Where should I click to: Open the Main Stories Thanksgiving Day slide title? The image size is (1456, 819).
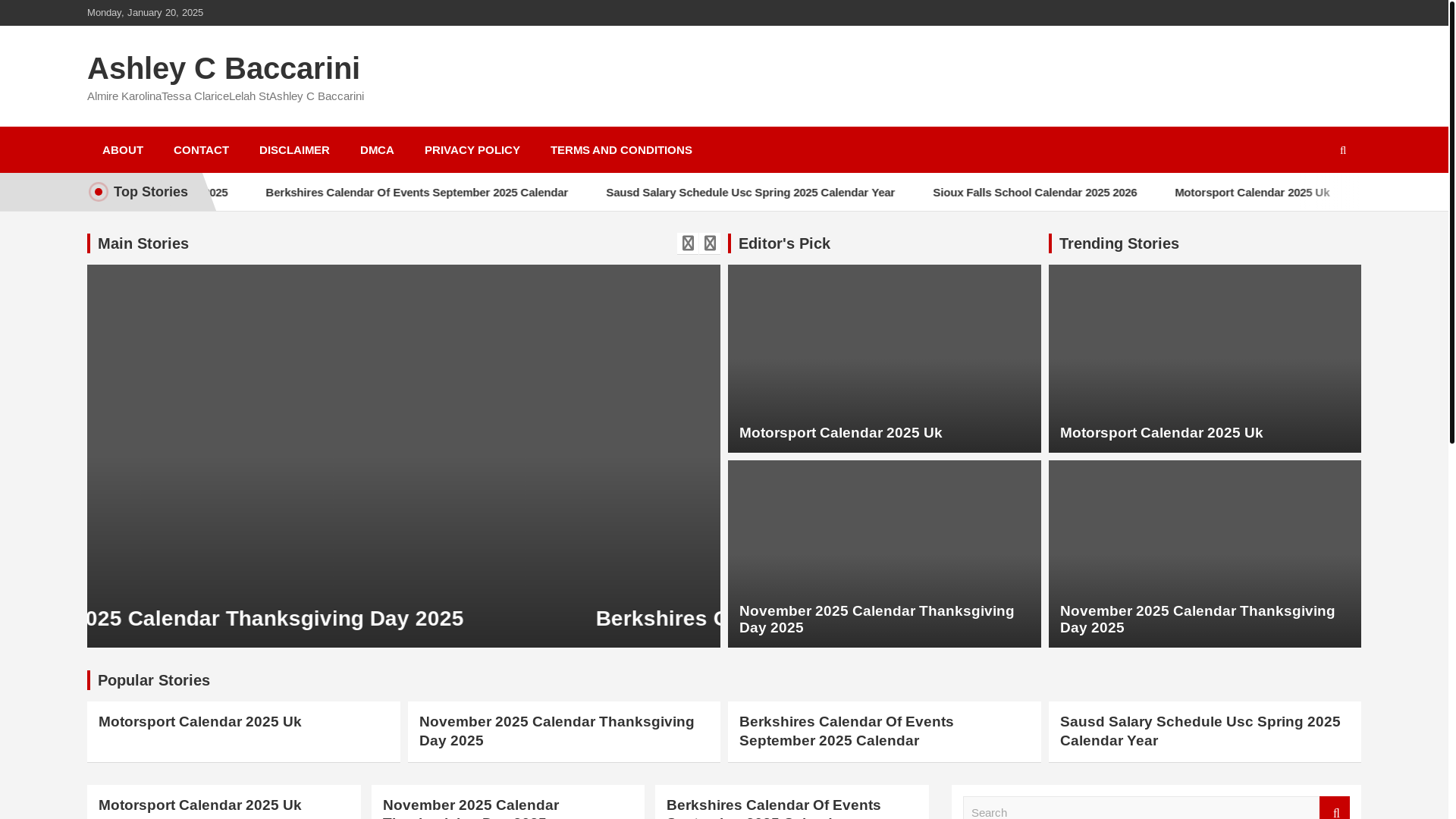coord(275,619)
